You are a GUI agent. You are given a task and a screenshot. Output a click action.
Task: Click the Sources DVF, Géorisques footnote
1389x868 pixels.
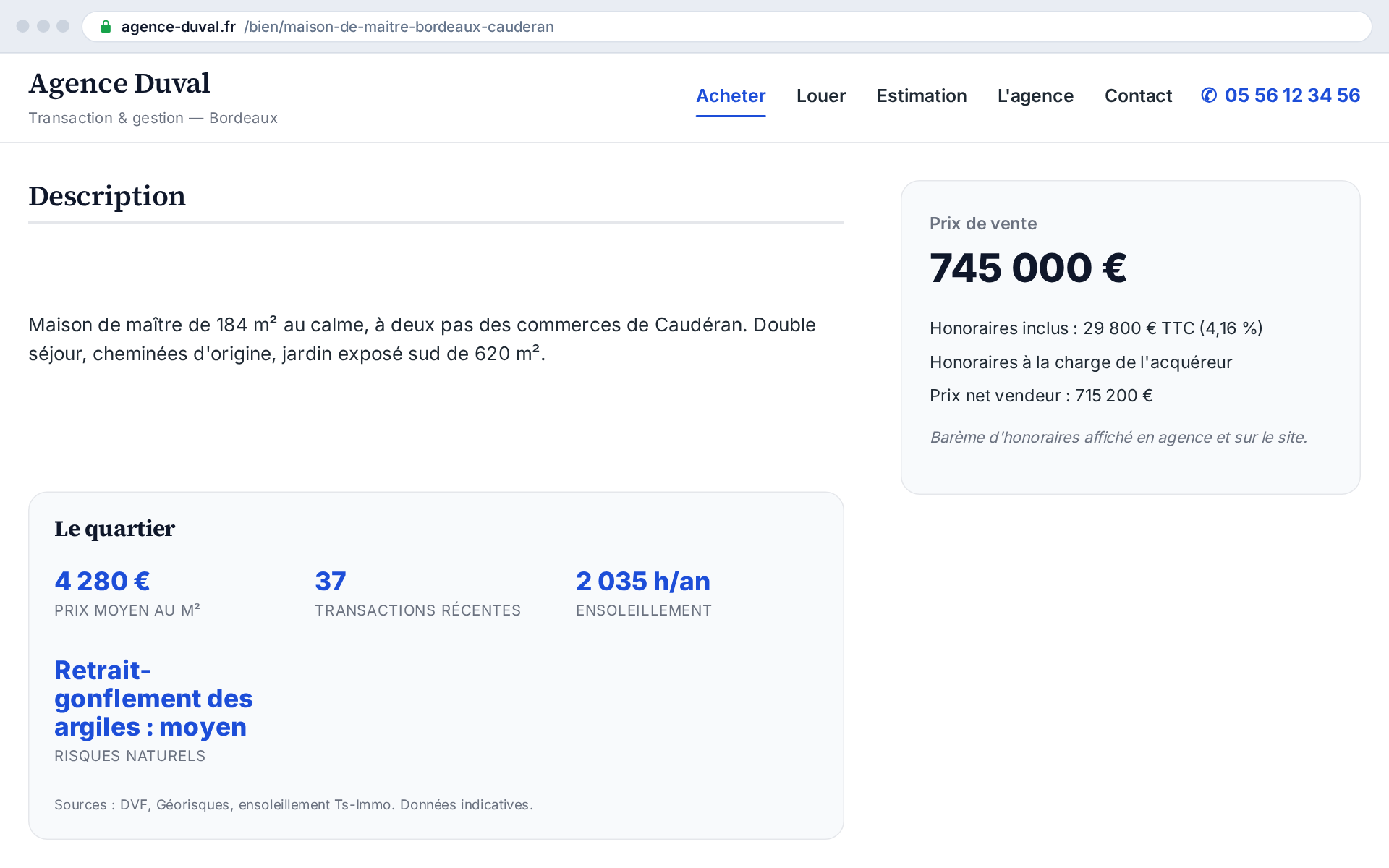pyautogui.click(x=294, y=805)
